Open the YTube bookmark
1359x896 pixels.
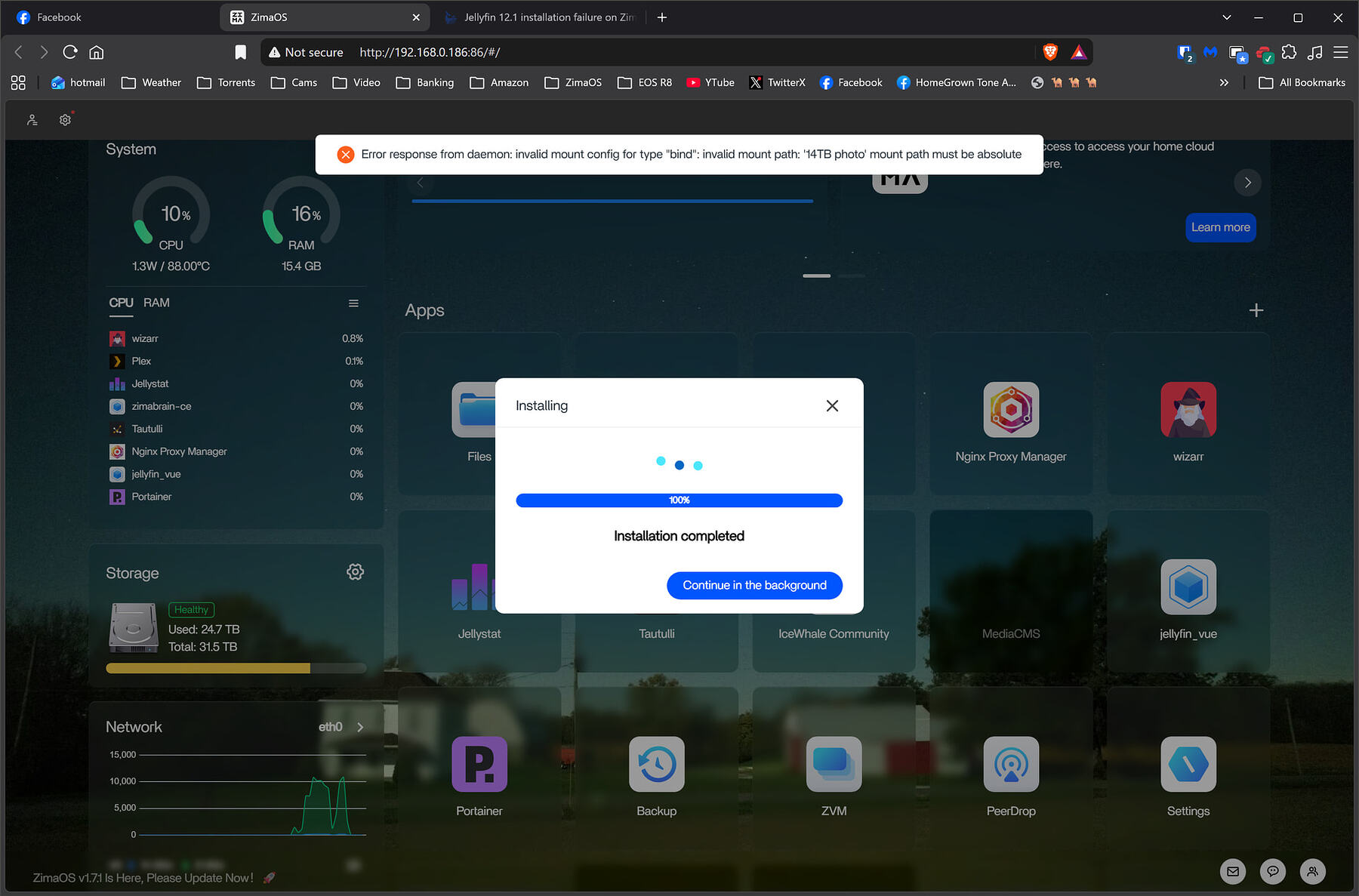coord(710,82)
